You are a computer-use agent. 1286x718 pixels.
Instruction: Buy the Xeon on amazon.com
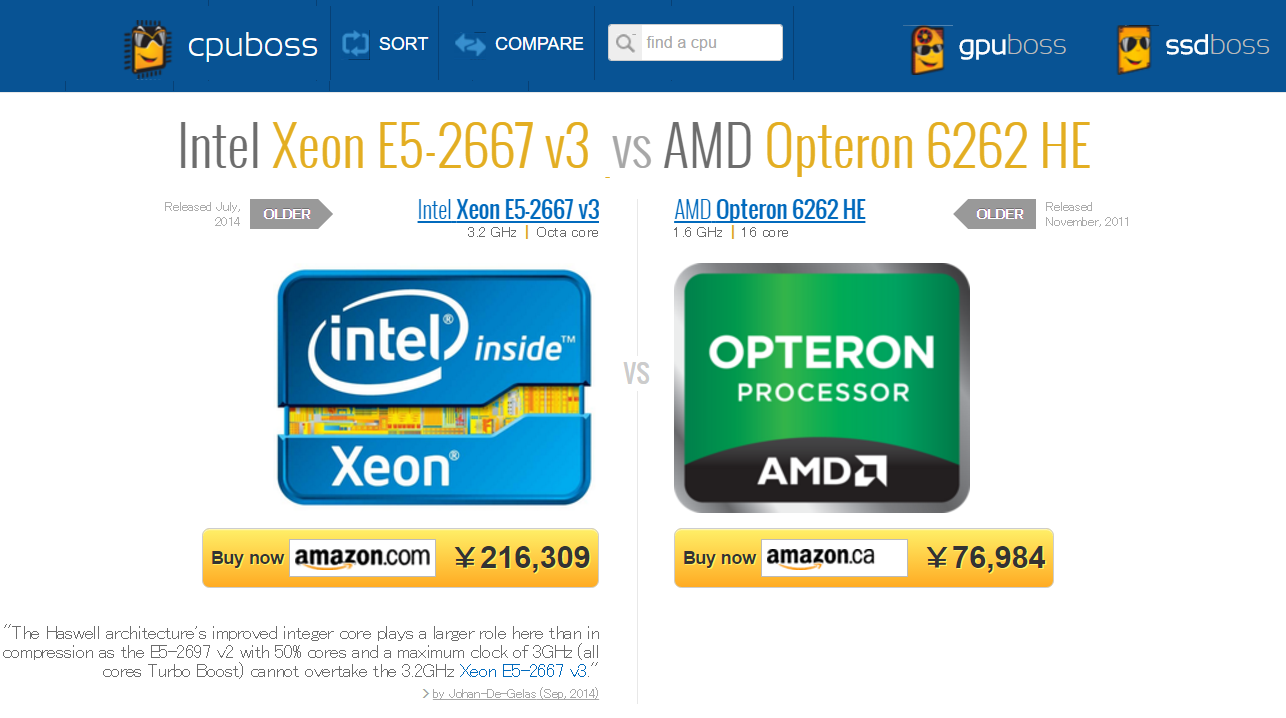[x=400, y=558]
